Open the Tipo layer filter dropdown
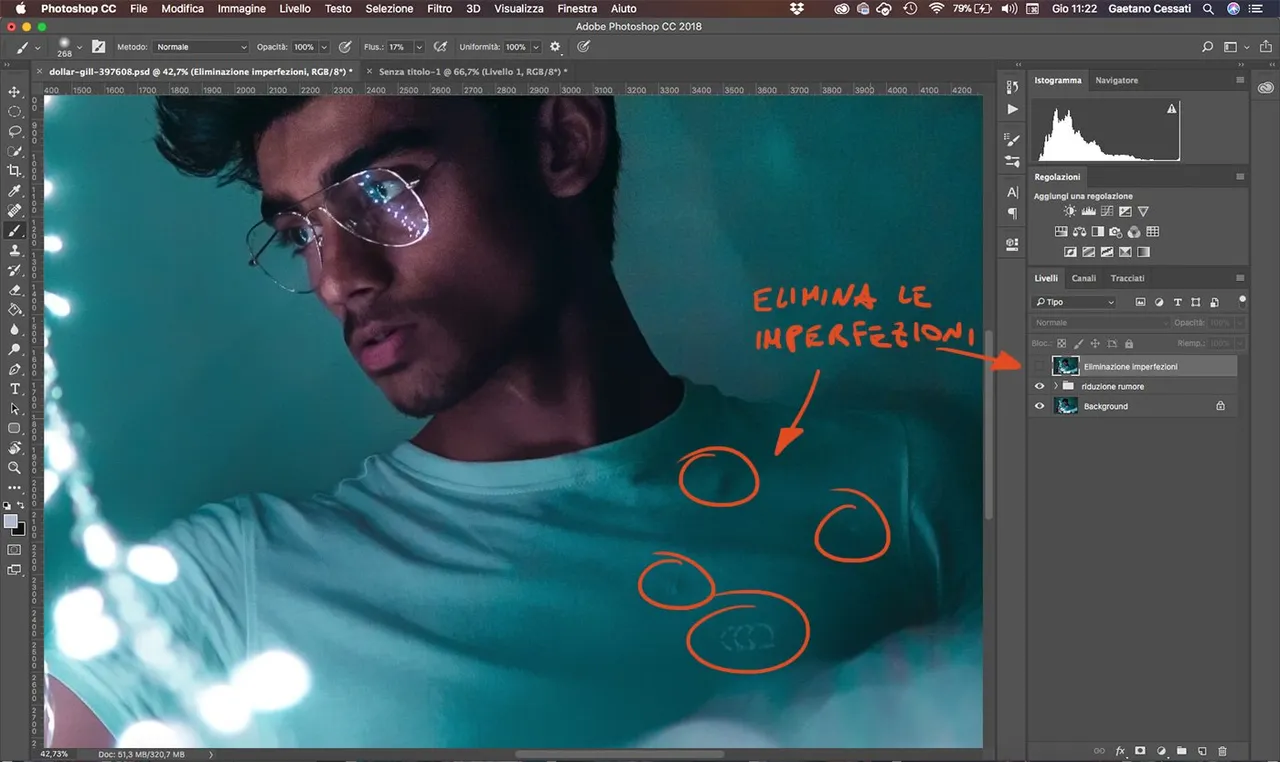The height and width of the screenshot is (762, 1280). point(1075,302)
